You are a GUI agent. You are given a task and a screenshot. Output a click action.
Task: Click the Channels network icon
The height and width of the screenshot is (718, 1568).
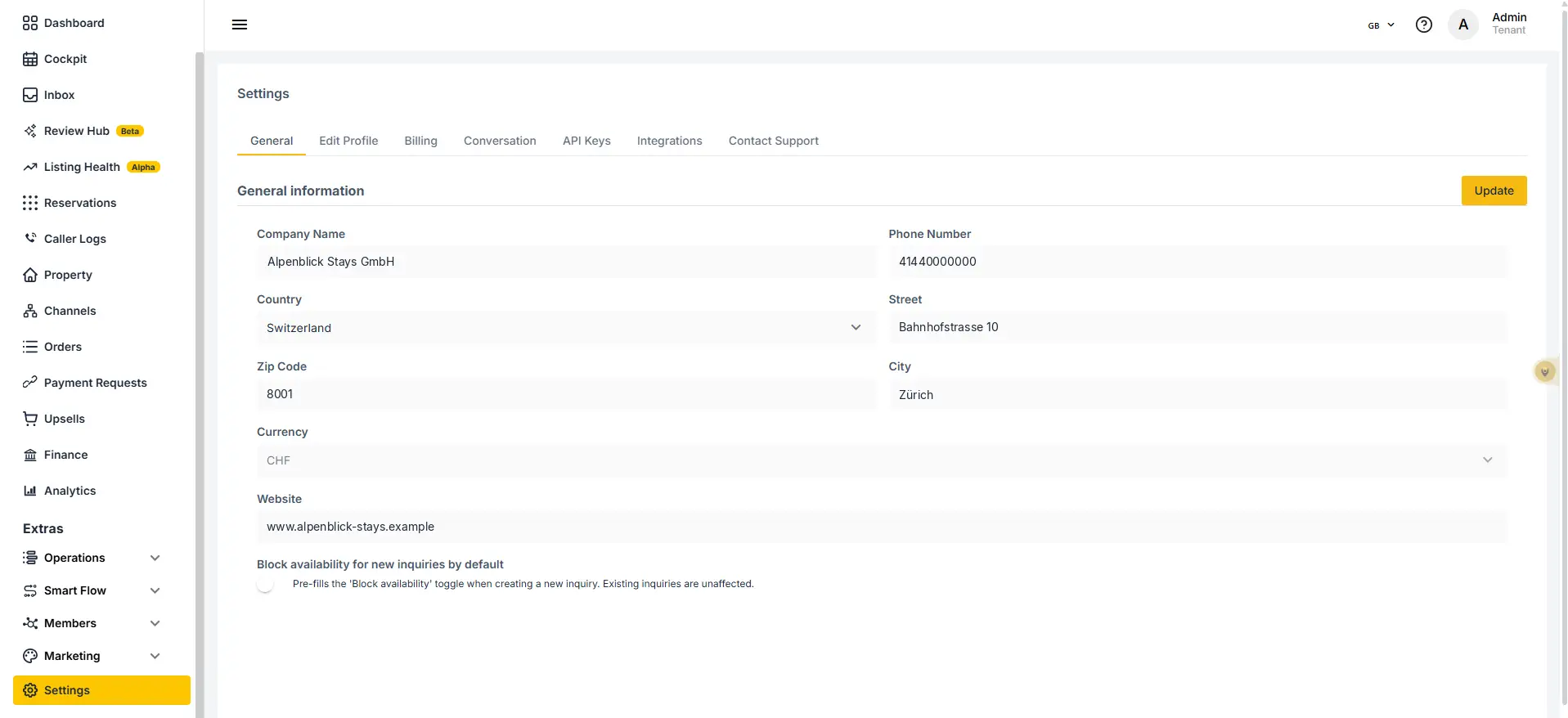(x=30, y=311)
